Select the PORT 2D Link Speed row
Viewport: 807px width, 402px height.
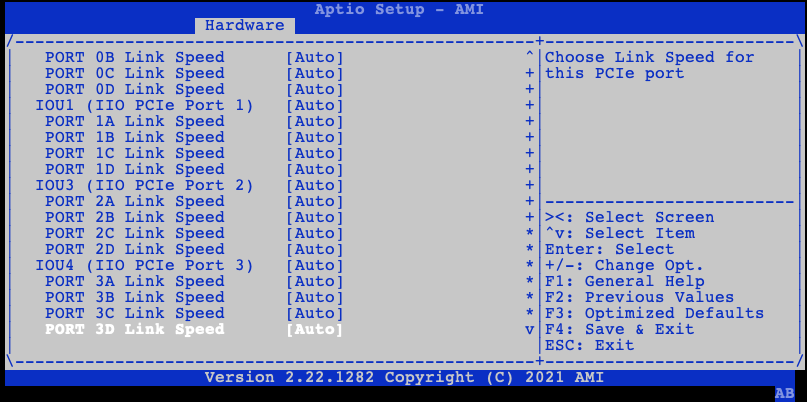(194, 249)
